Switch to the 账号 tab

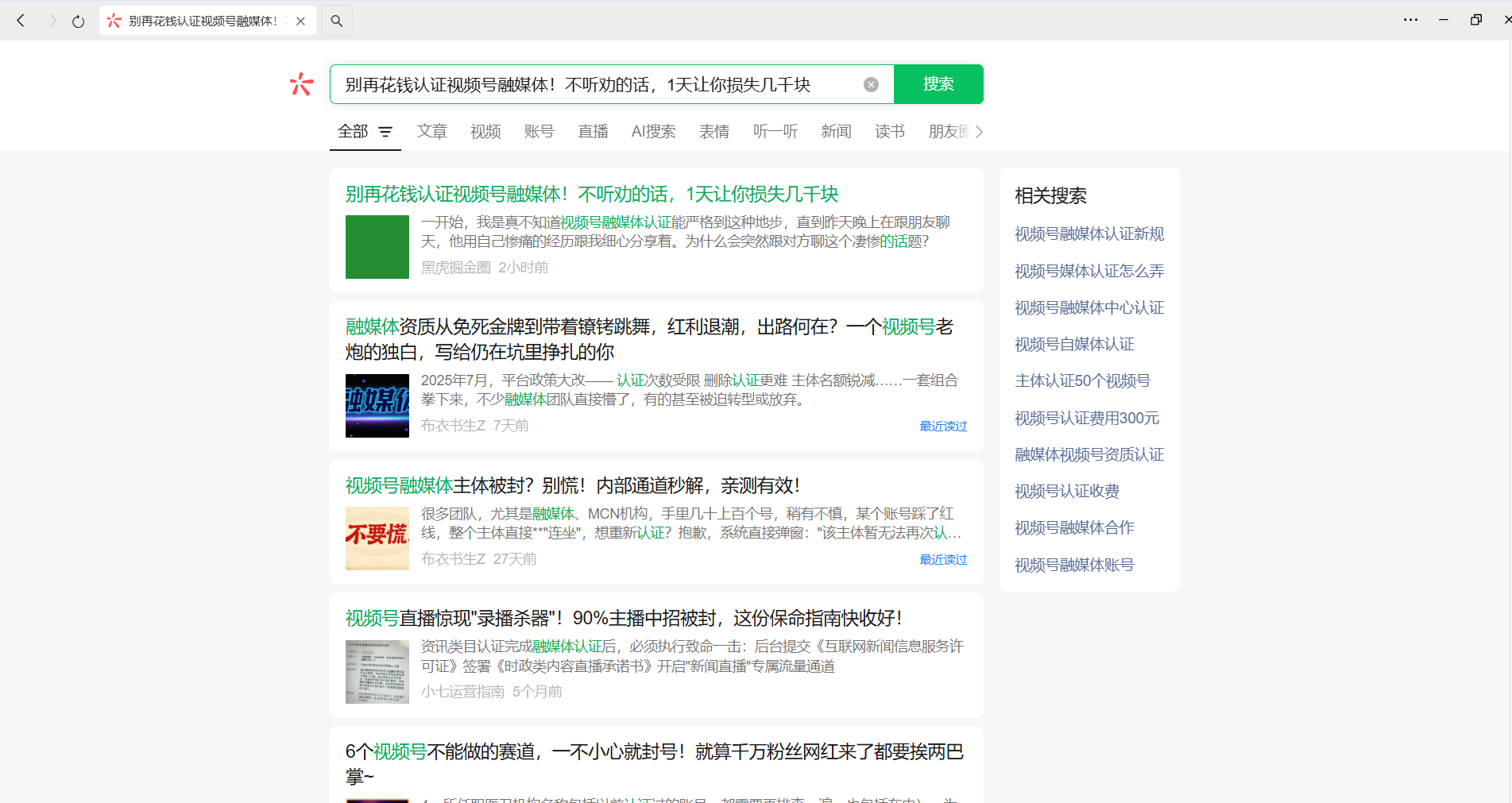pyautogui.click(x=539, y=132)
